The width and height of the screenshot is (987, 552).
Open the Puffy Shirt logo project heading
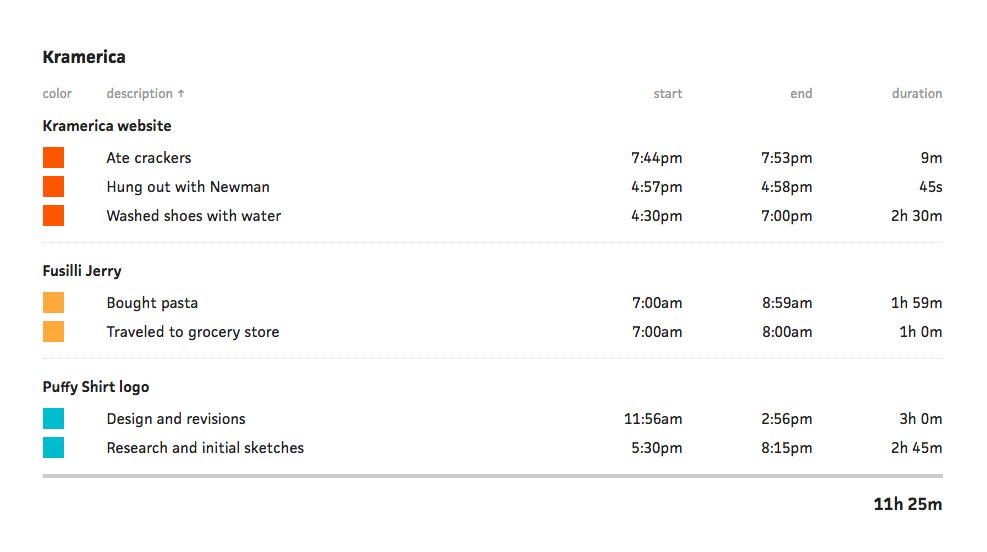[x=96, y=387]
